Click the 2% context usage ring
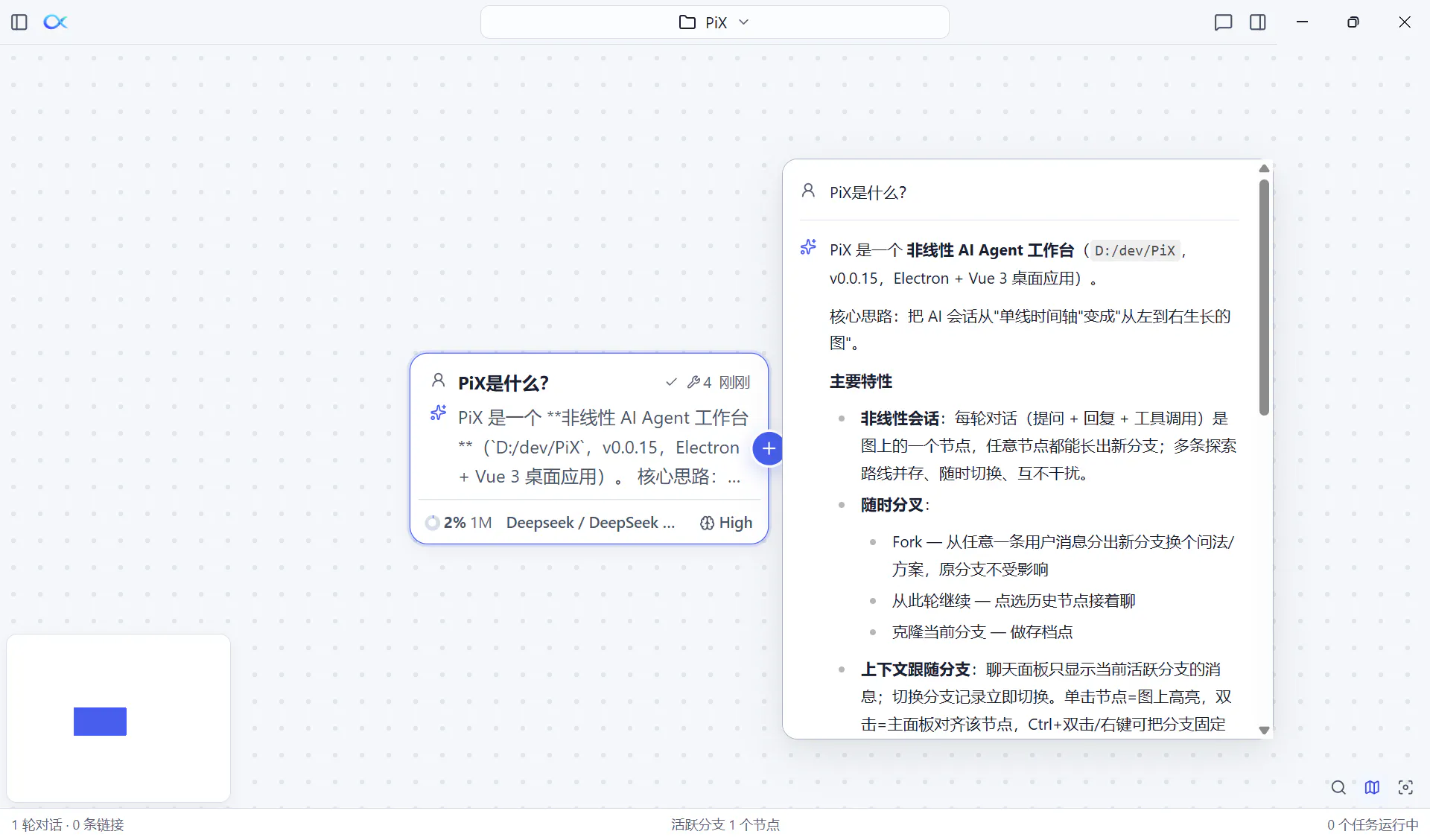The height and width of the screenshot is (840, 1430). pyautogui.click(x=432, y=523)
